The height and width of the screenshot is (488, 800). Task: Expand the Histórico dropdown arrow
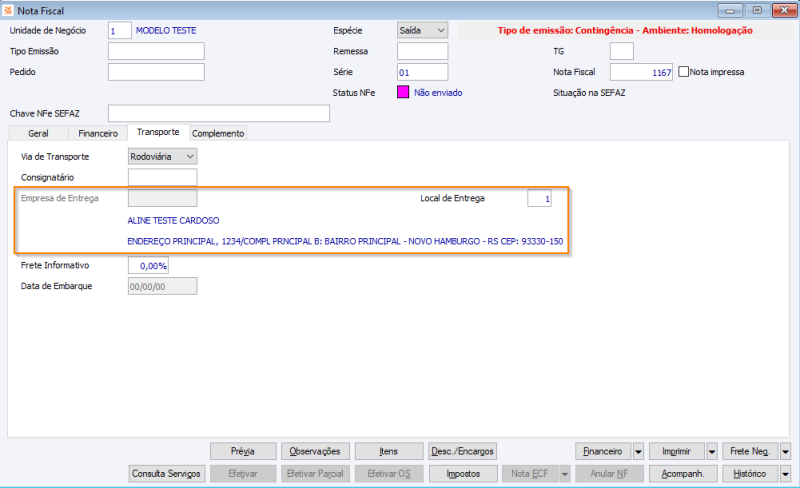coord(785,474)
